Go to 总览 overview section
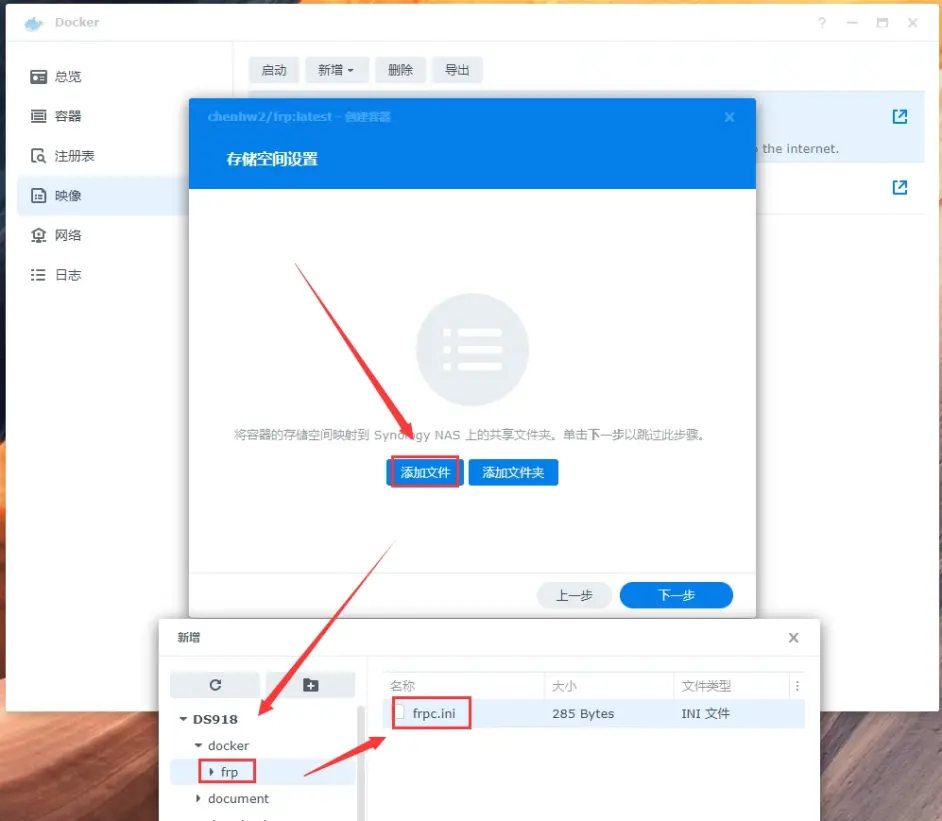 coord(68,77)
